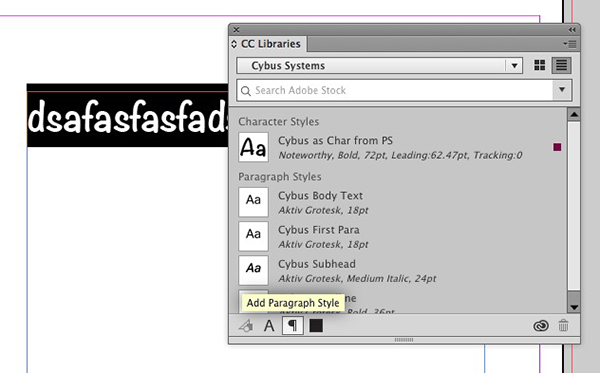Screen dimensions: 600x373
Task: Open Creative Cloud sync status icon
Action: (x=541, y=326)
